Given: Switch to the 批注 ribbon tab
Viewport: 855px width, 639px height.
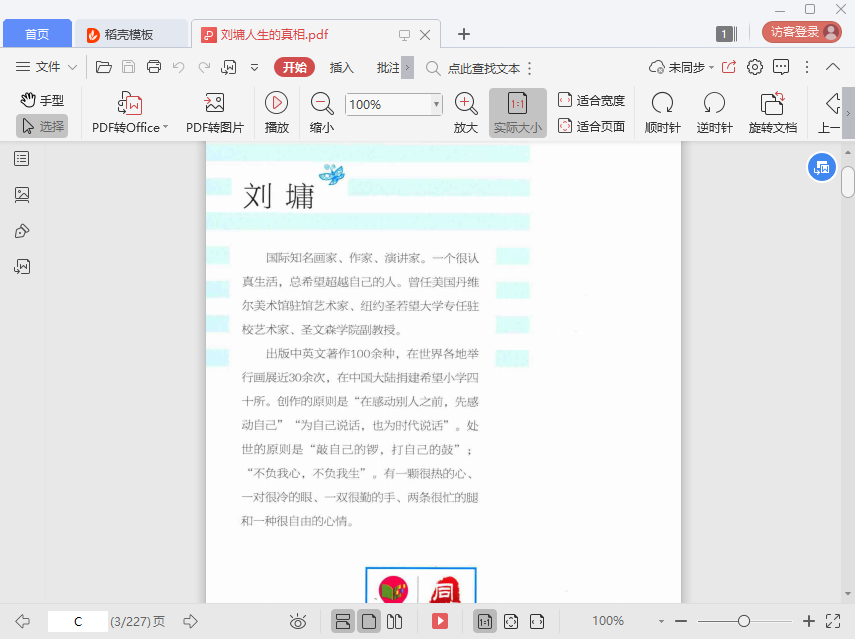Looking at the screenshot, I should point(388,68).
